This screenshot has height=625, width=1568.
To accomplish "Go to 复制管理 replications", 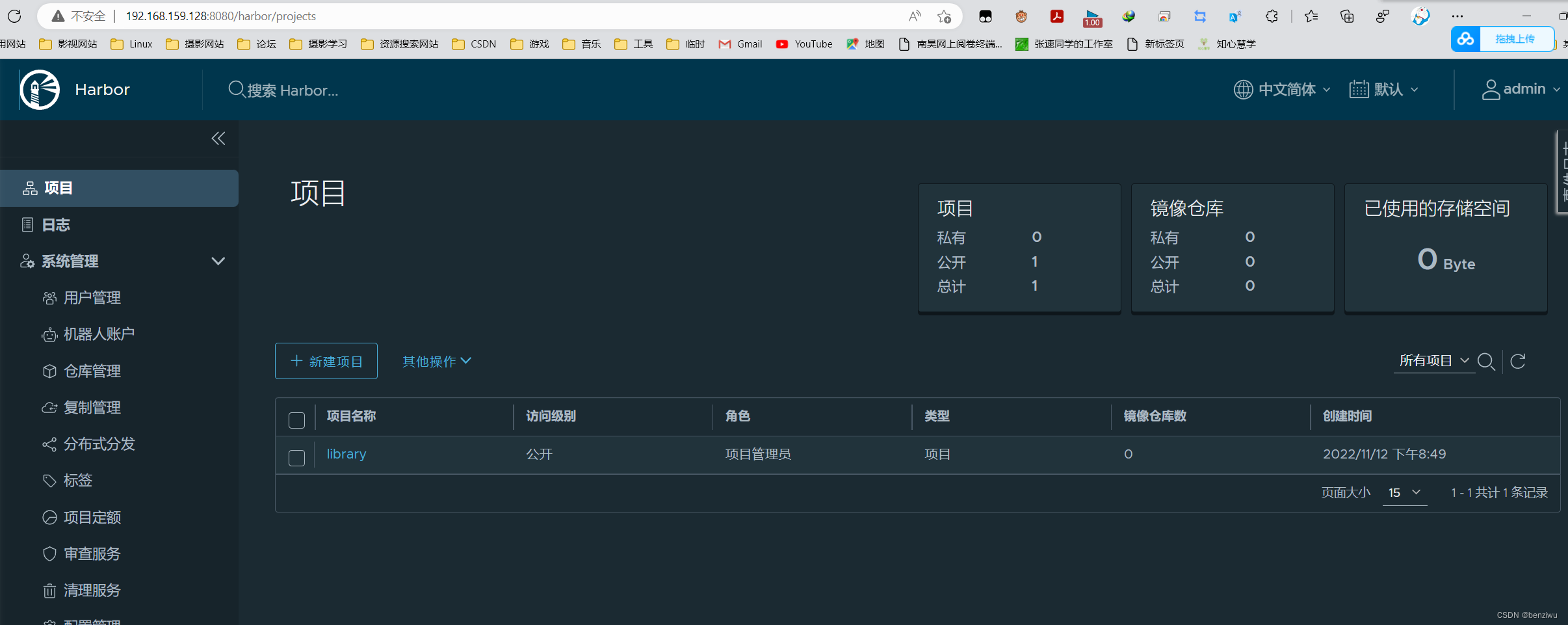I will click(92, 408).
